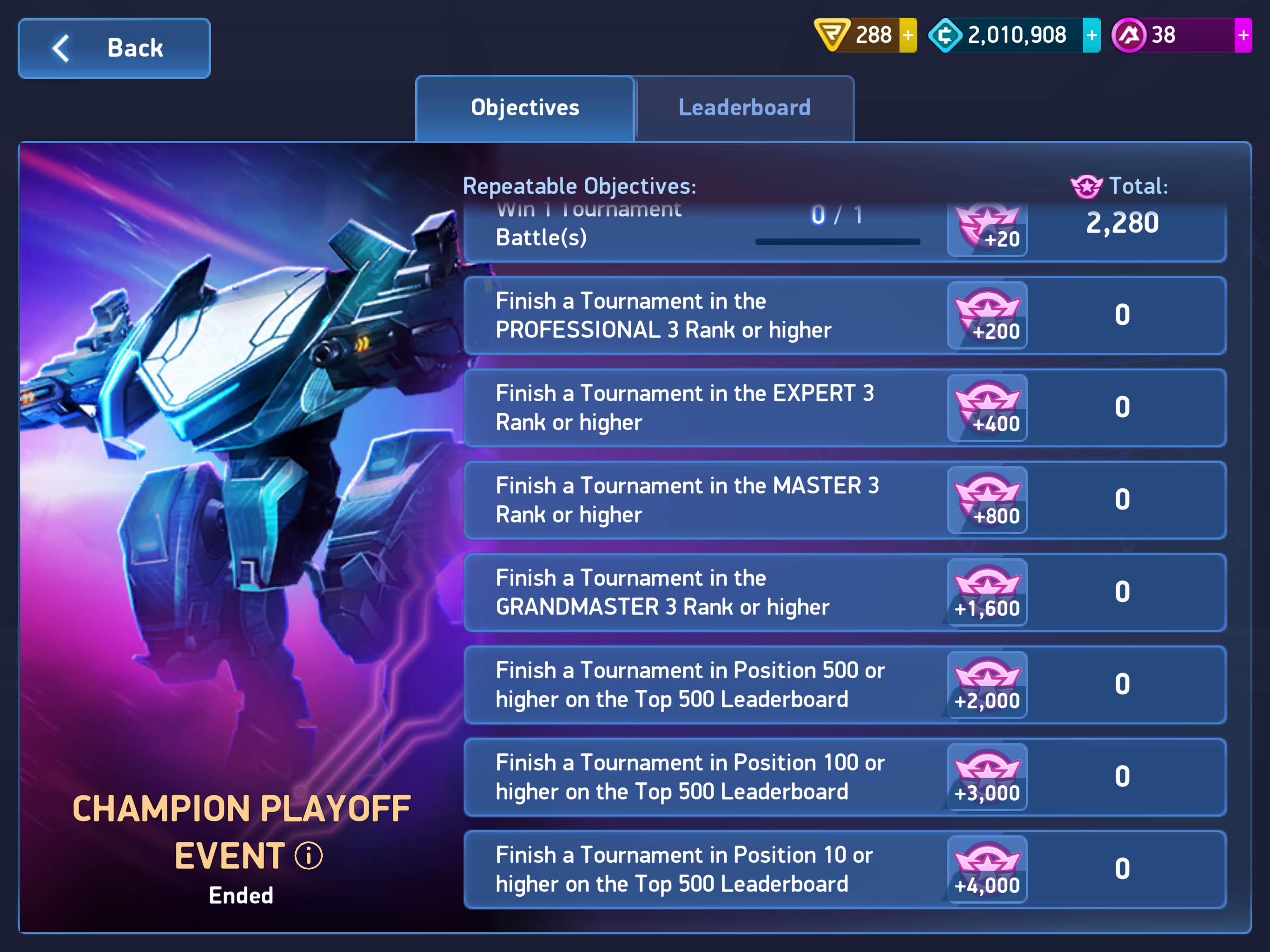Click the +200 reward badge icon

(x=987, y=315)
